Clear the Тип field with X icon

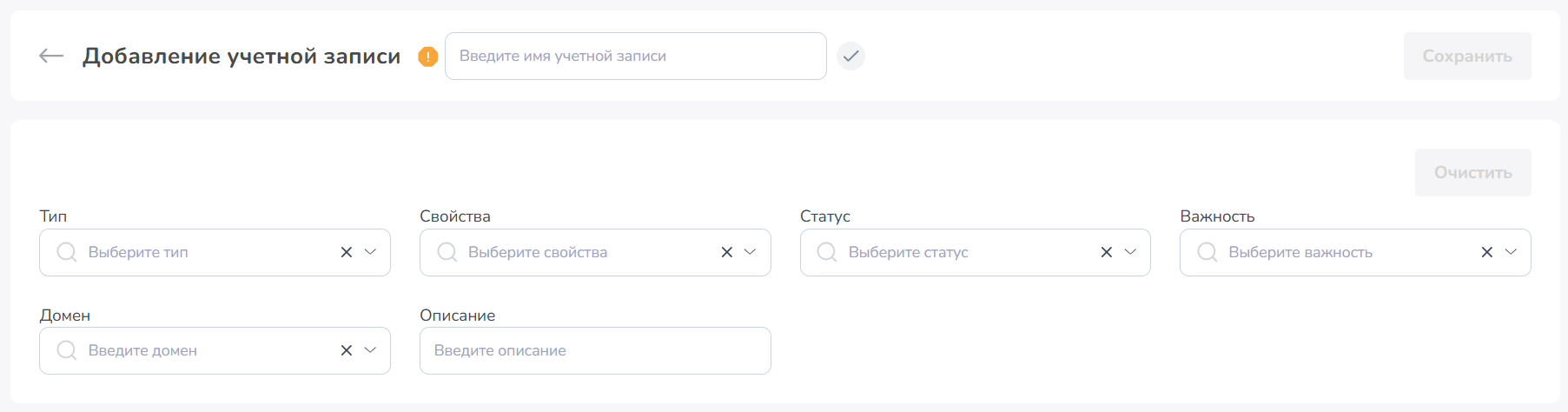pyautogui.click(x=347, y=252)
